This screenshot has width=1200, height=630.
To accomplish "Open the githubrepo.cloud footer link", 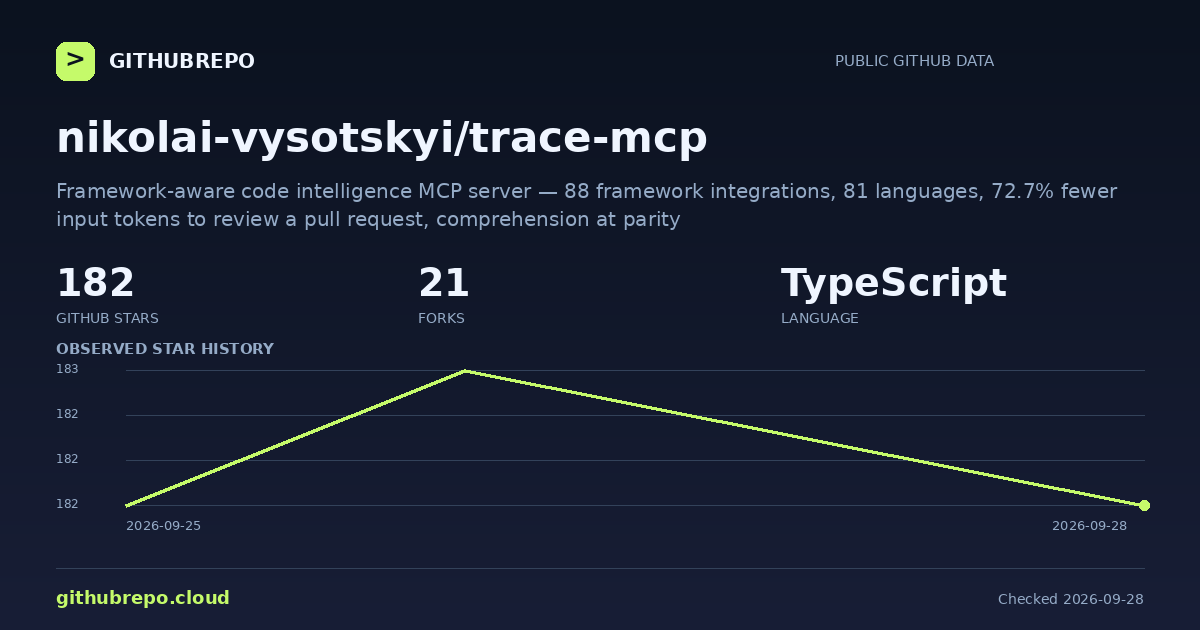I will click(143, 598).
